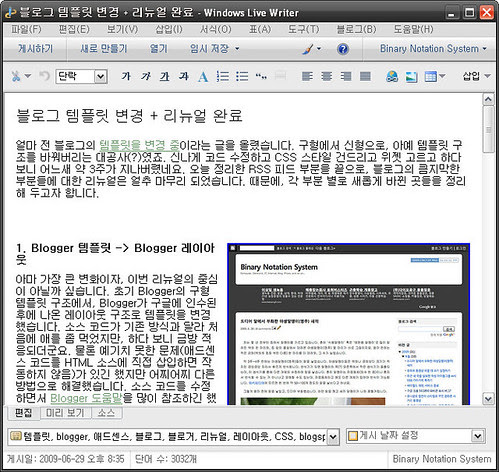This screenshot has height=472, width=499.
Task: Apply blockquote formatting icon
Action: (261, 76)
